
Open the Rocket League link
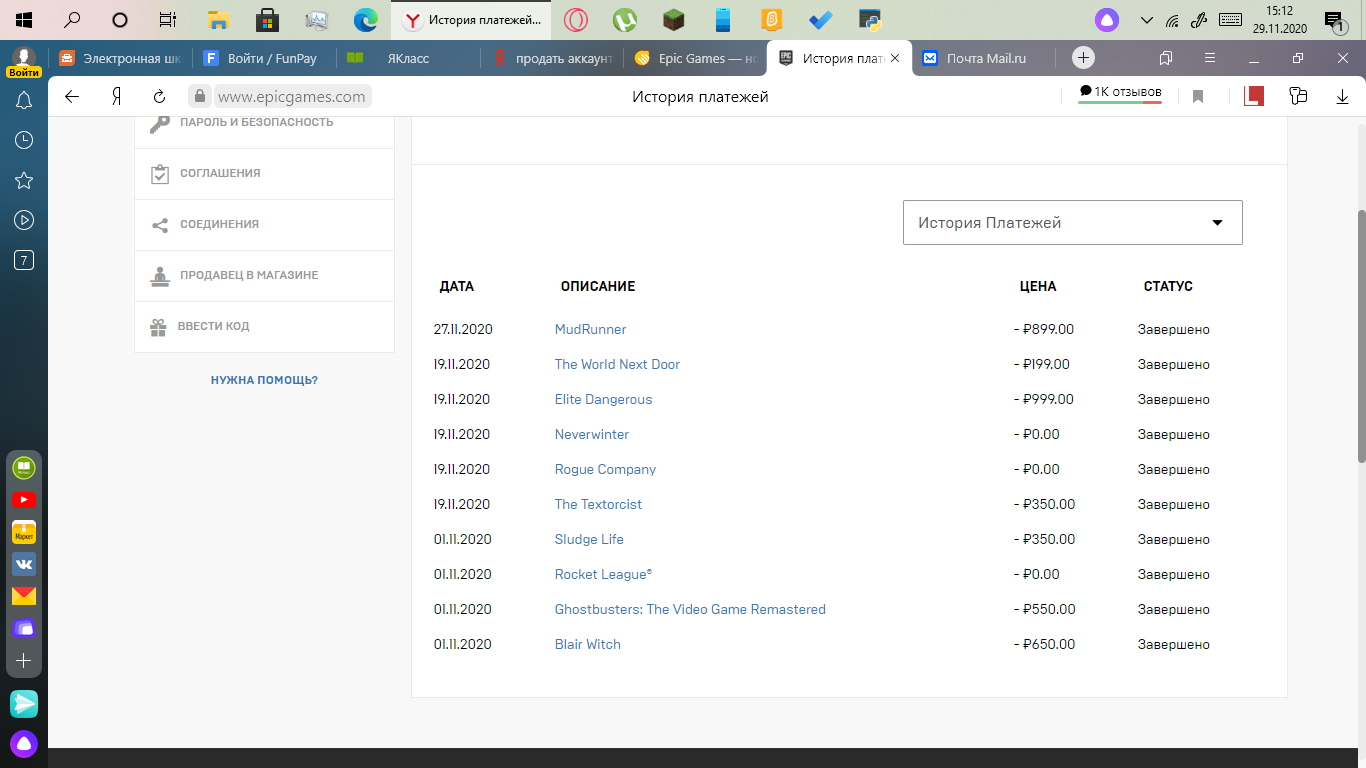pos(603,574)
